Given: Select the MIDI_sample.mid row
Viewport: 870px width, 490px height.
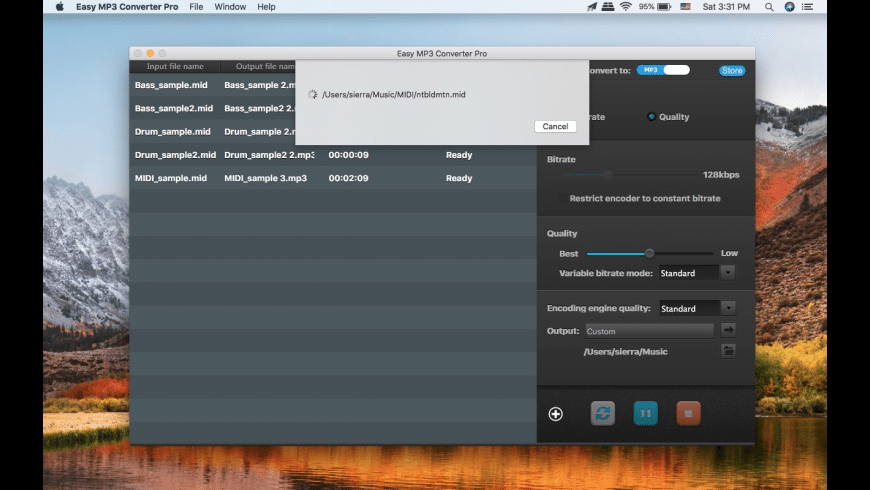Looking at the screenshot, I should tap(333, 178).
